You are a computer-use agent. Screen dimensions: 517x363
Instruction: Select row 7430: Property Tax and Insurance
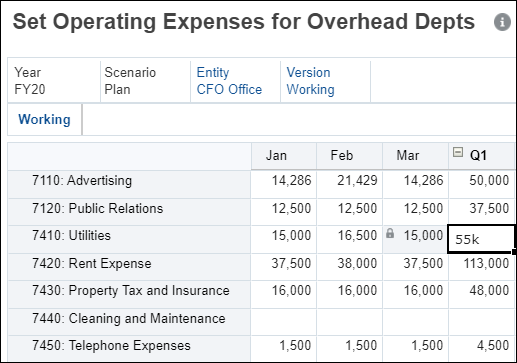tap(129, 294)
